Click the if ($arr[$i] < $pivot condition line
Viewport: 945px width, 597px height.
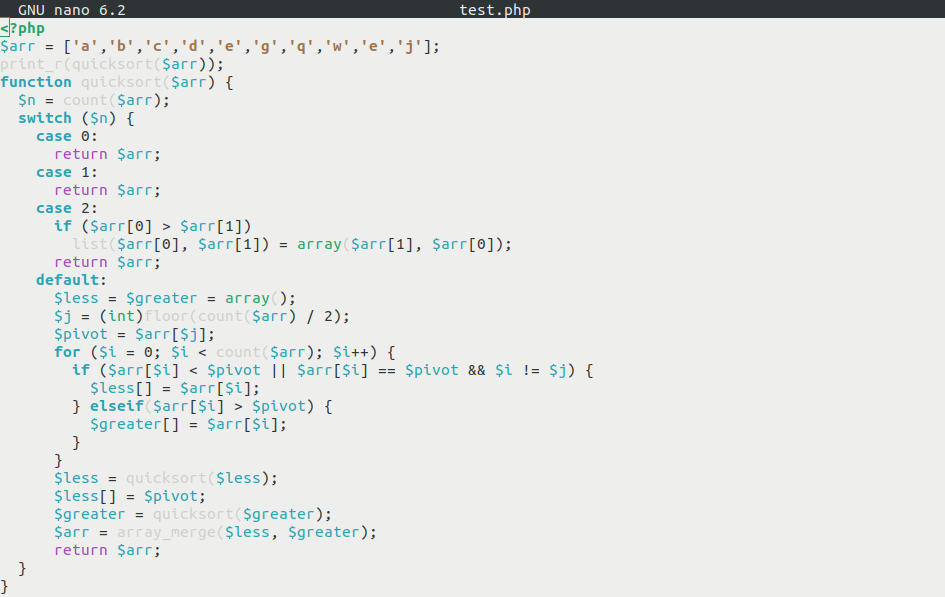(x=333, y=371)
